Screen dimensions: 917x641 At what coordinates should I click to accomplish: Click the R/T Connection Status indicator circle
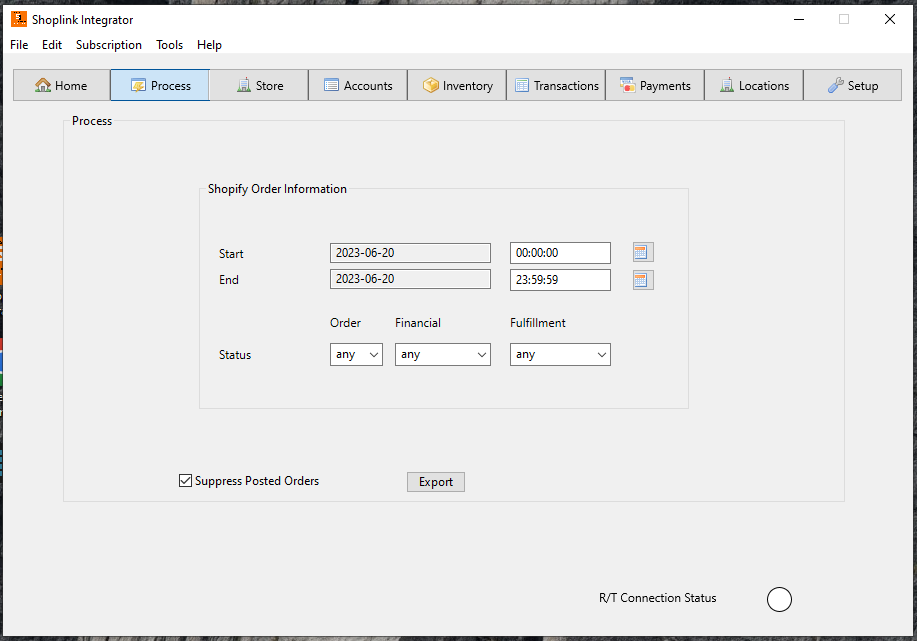[x=779, y=599]
